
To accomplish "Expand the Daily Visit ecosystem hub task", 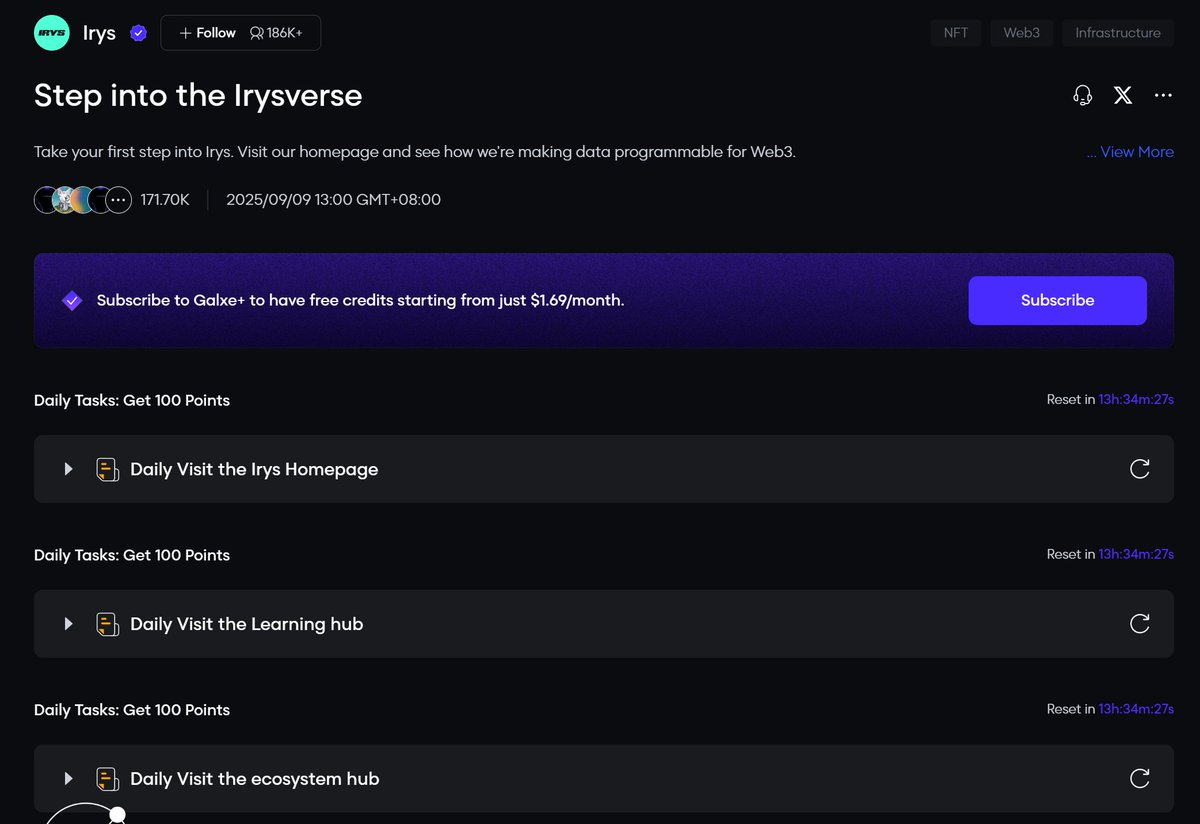I will (68, 779).
